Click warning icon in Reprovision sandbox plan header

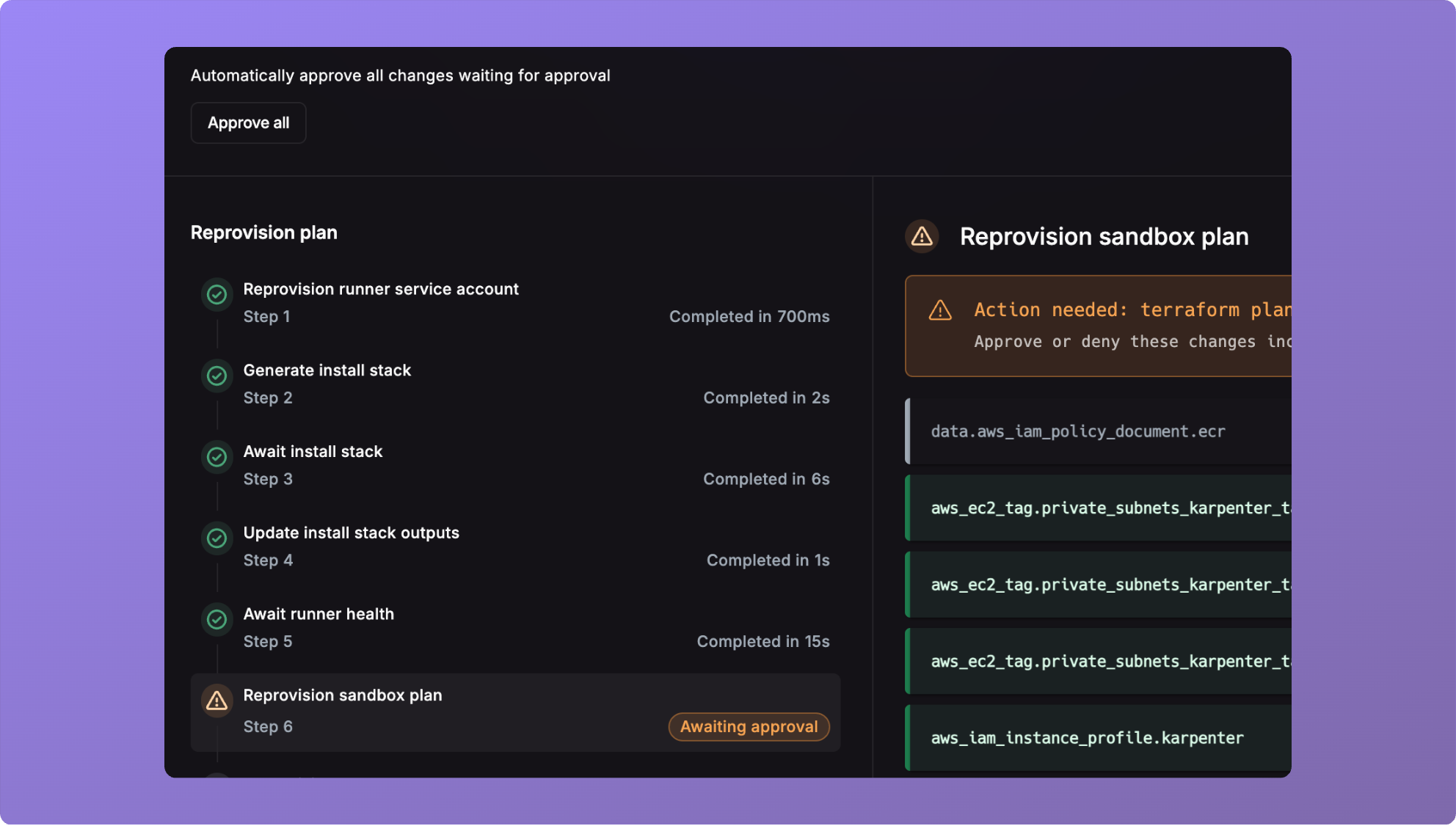pos(922,237)
